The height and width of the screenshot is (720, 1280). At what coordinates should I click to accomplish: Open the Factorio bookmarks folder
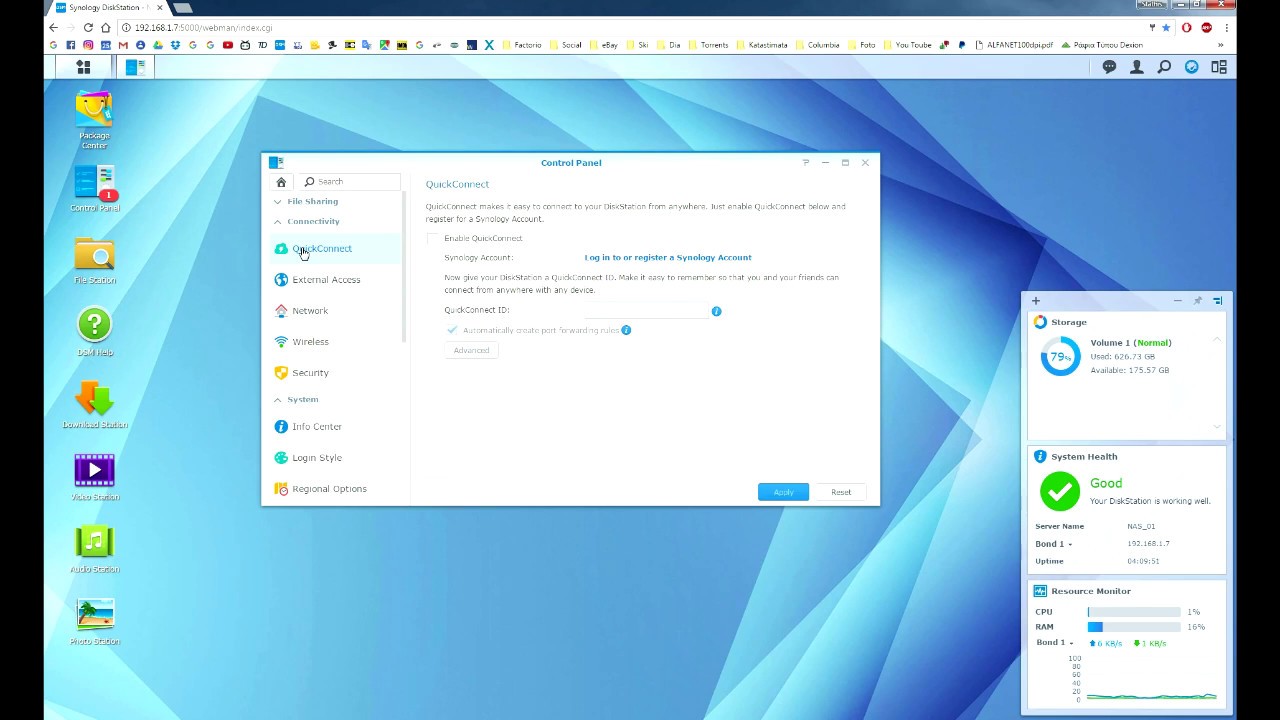pyautogui.click(x=522, y=45)
